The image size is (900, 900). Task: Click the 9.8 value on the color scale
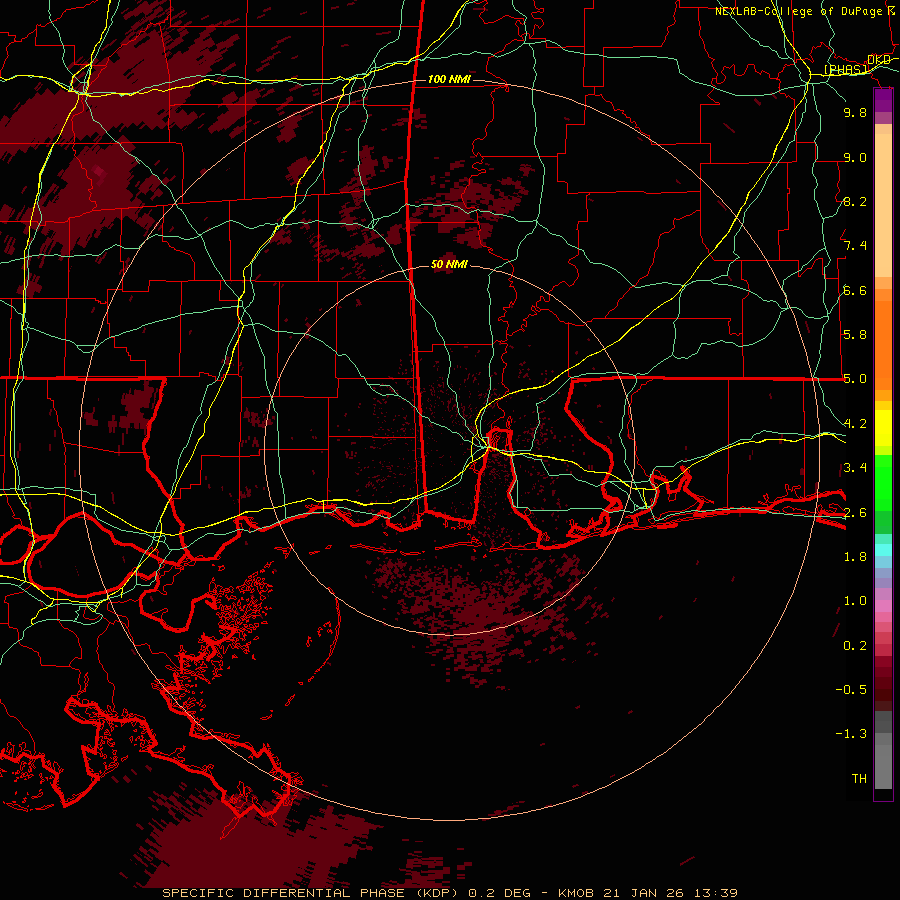coord(855,112)
